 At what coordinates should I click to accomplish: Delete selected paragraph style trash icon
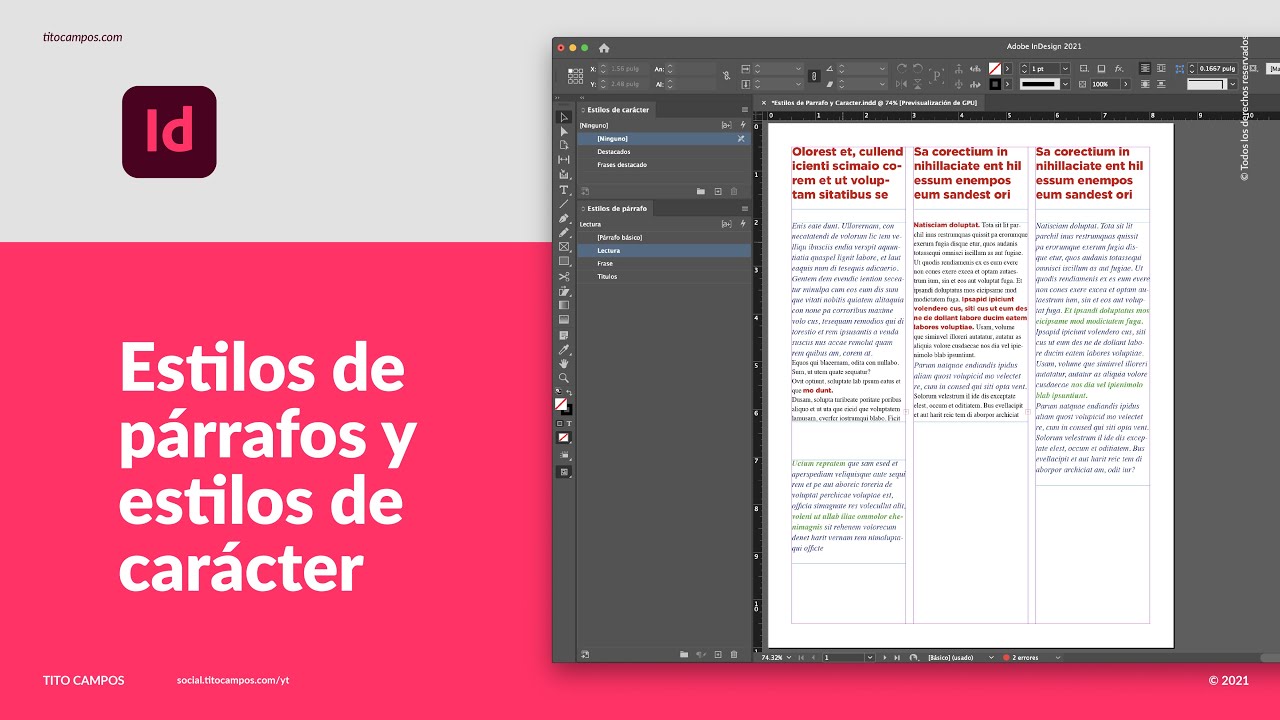pyautogui.click(x=734, y=654)
